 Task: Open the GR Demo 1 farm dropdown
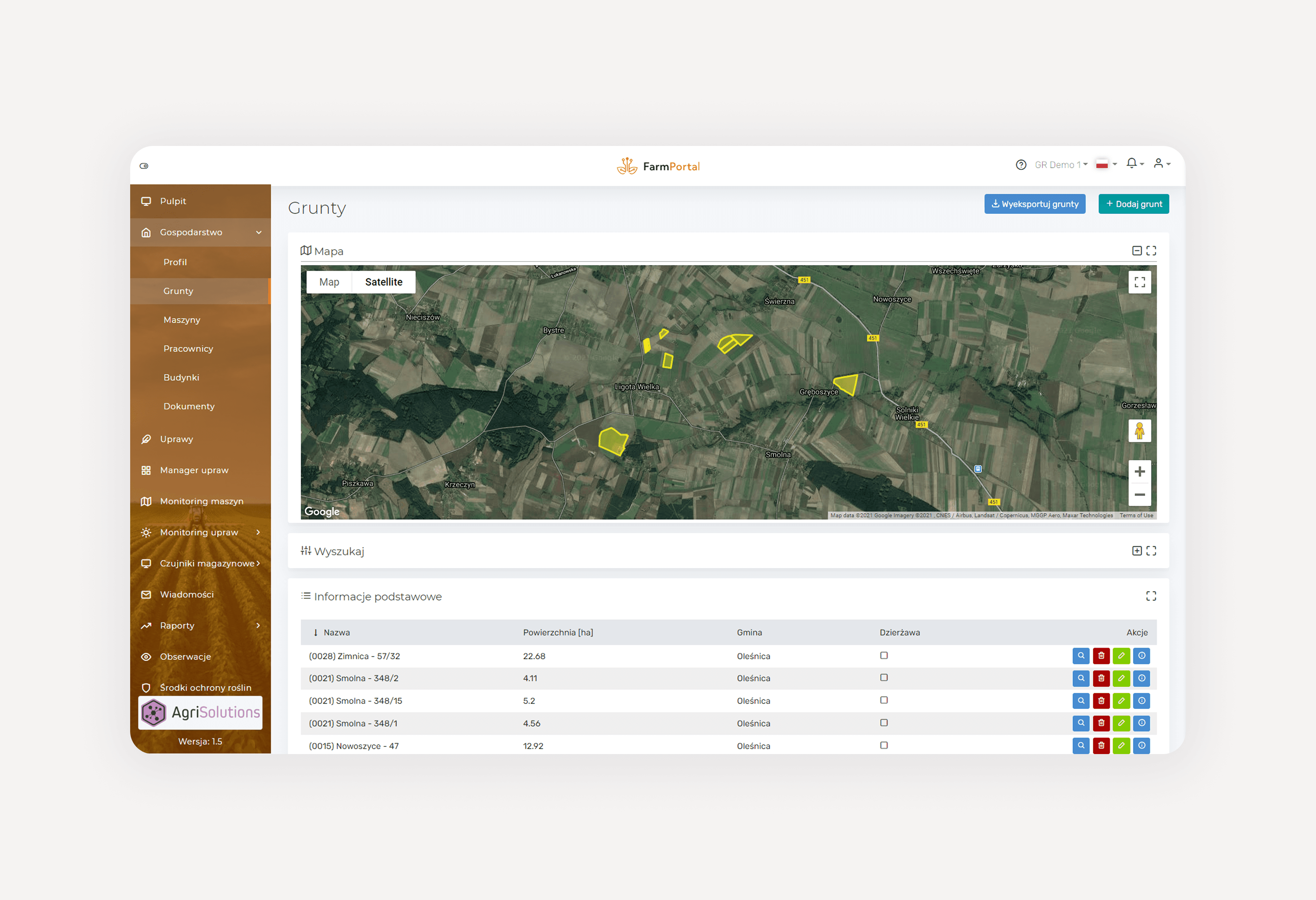click(x=1060, y=165)
